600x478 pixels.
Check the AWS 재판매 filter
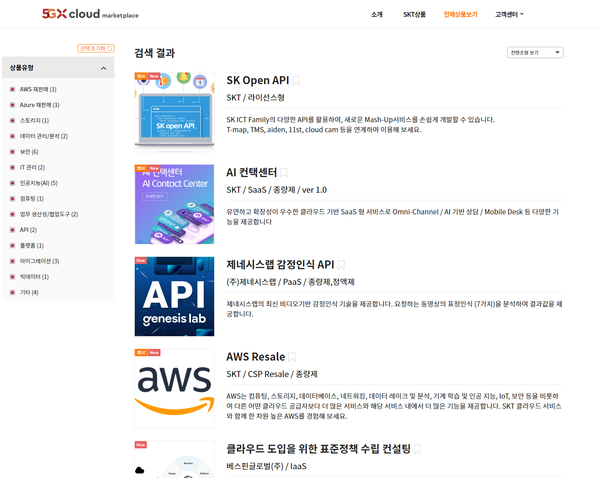coord(13,89)
